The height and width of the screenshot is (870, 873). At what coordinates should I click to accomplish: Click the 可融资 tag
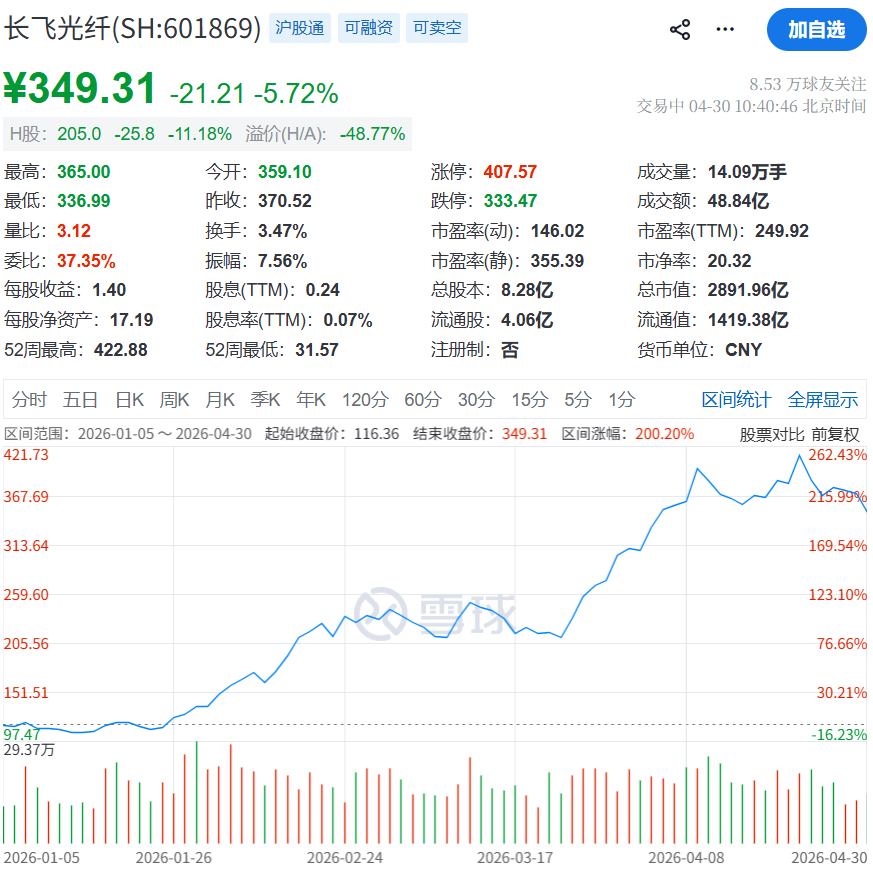[x=369, y=28]
